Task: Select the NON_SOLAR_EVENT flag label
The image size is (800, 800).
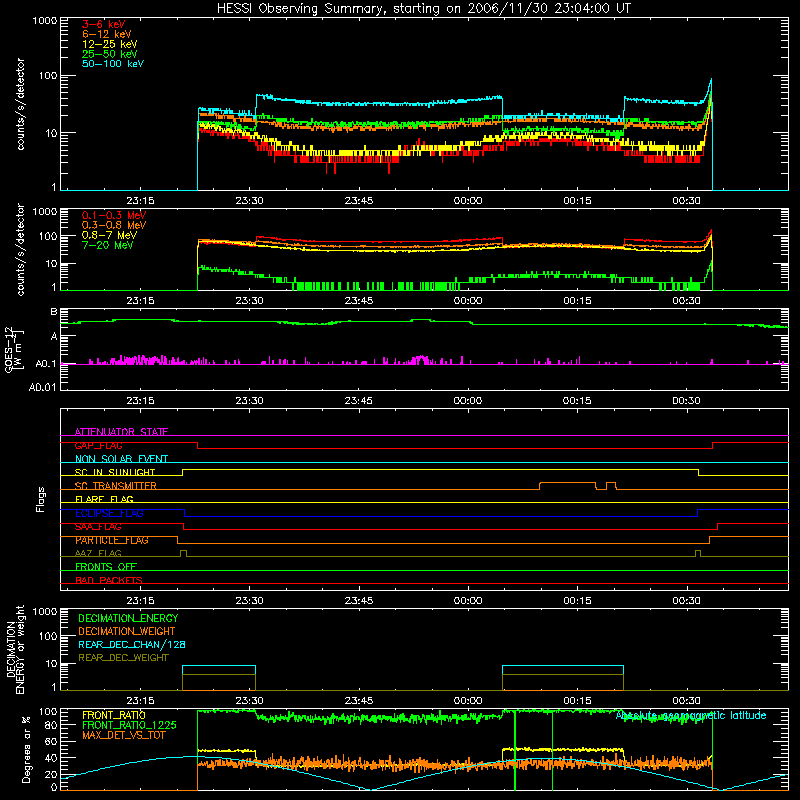Action: 121,459
